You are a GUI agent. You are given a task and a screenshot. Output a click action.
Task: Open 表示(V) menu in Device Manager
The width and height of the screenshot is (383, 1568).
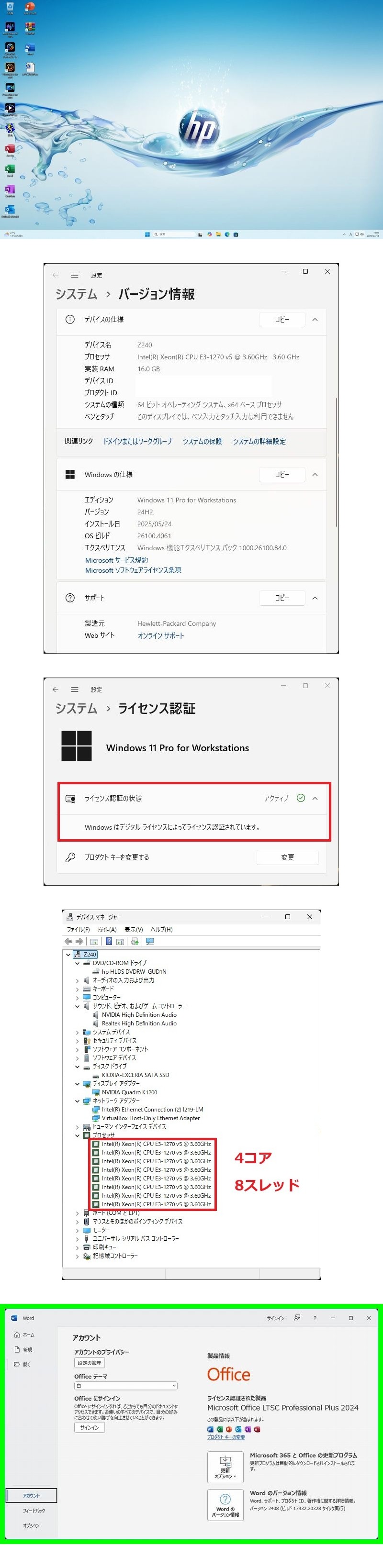click(x=134, y=930)
